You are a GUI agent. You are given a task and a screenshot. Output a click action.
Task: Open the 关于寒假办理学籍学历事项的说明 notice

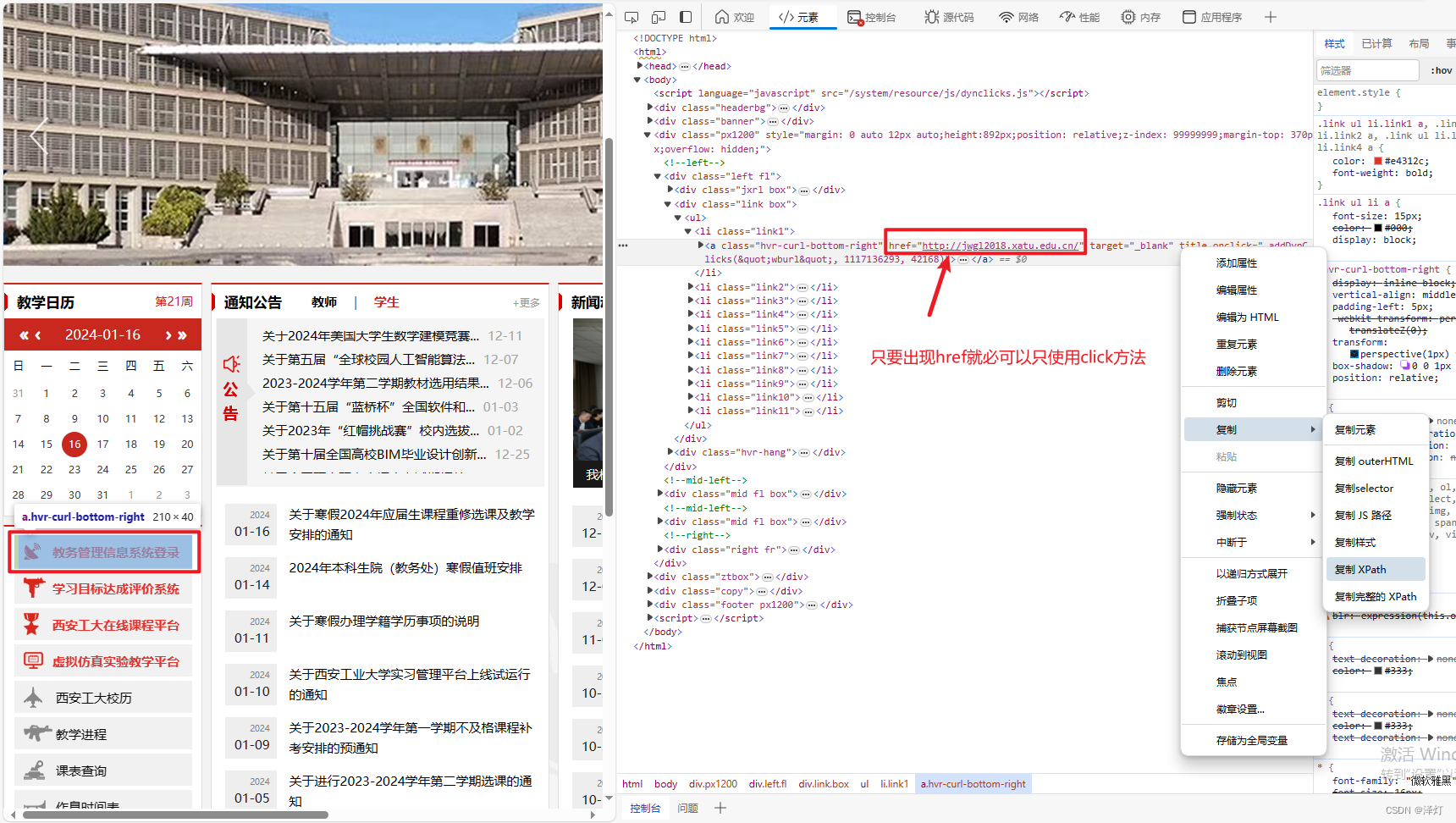384,621
